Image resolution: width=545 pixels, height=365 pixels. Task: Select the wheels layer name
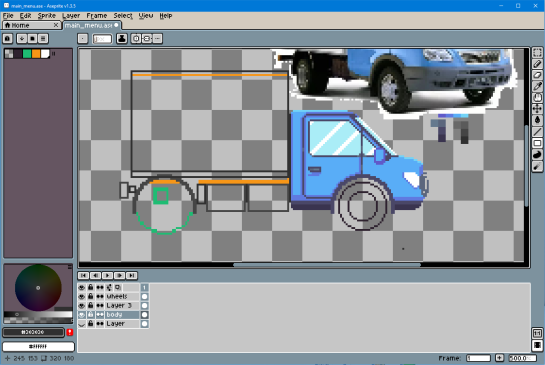(122, 297)
